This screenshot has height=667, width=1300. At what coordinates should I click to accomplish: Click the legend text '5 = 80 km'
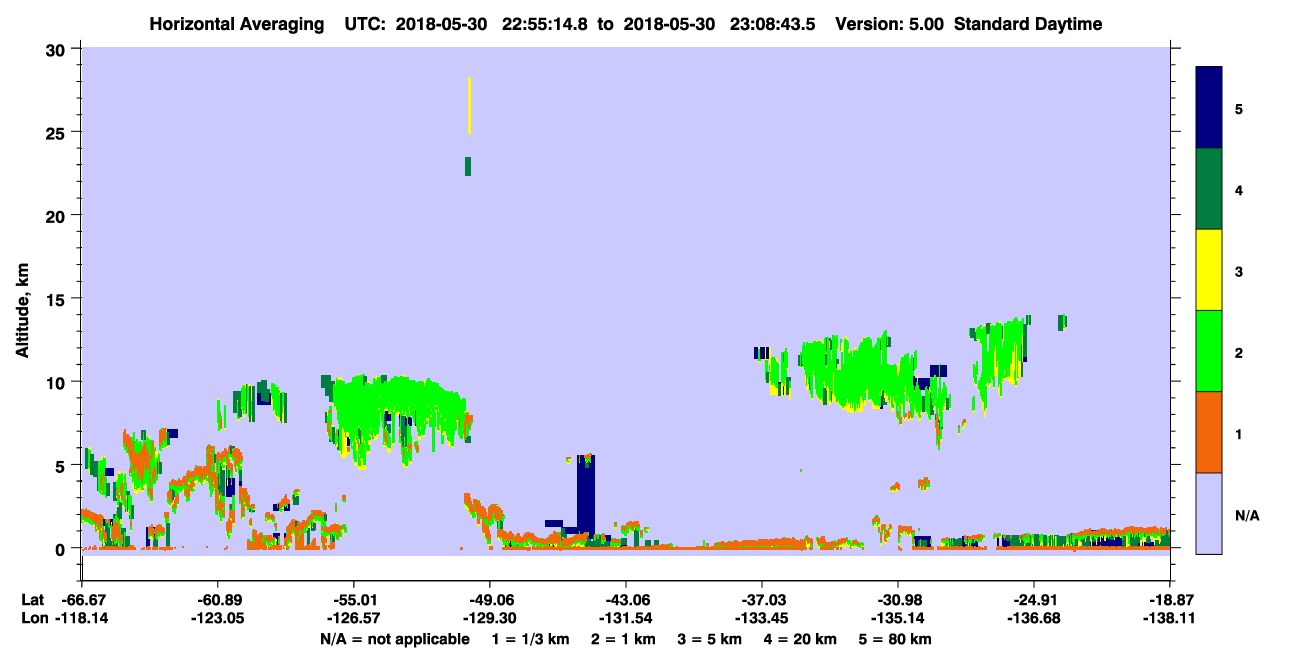coord(897,639)
